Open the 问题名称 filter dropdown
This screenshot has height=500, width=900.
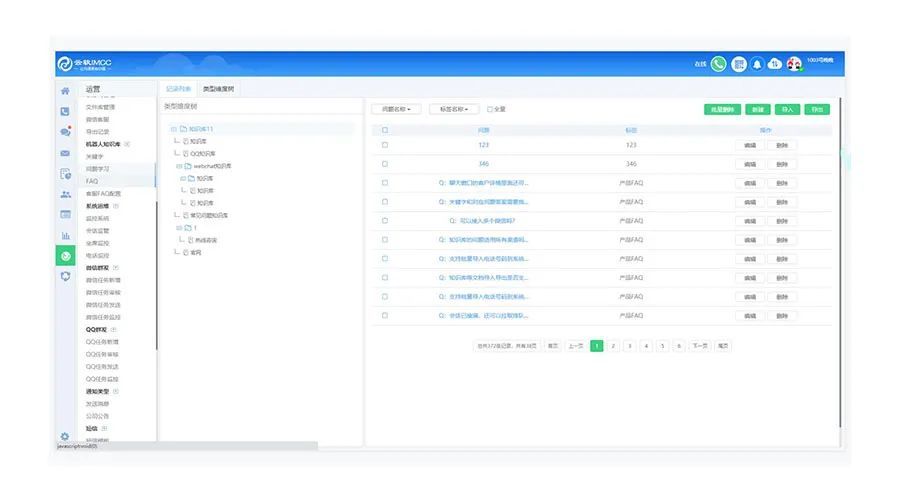[396, 109]
